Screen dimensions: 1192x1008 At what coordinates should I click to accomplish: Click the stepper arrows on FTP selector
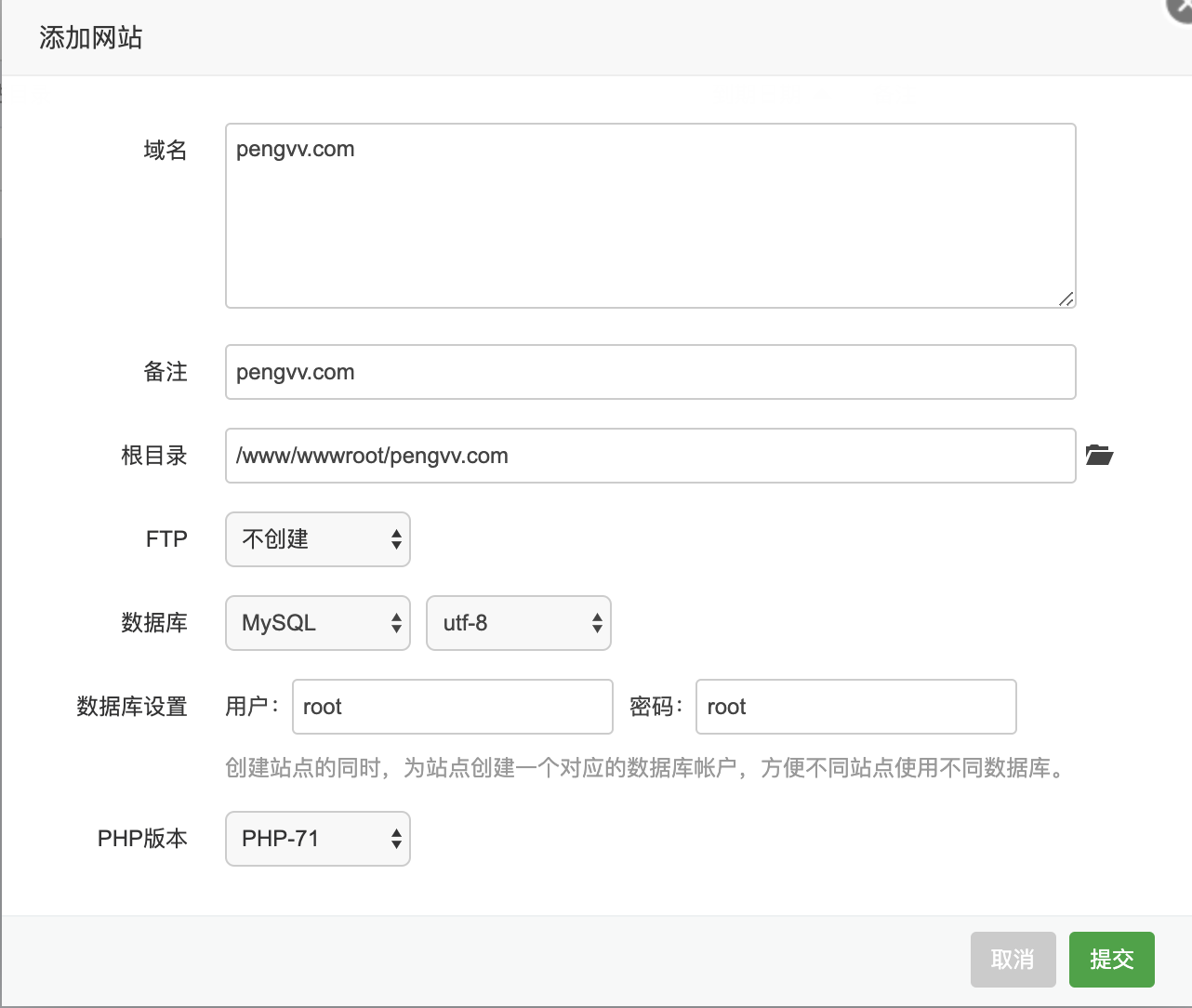395,539
